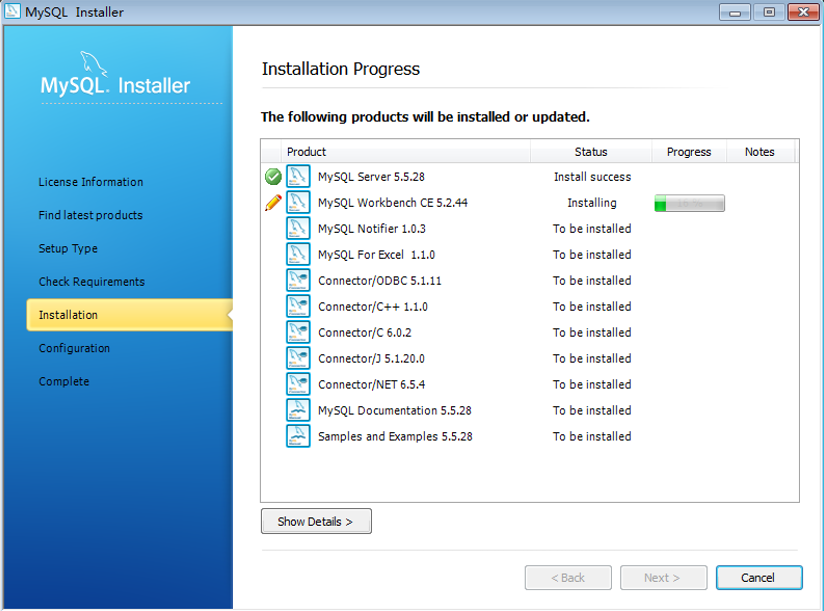Maximize the MySQL Installer window

769,12
